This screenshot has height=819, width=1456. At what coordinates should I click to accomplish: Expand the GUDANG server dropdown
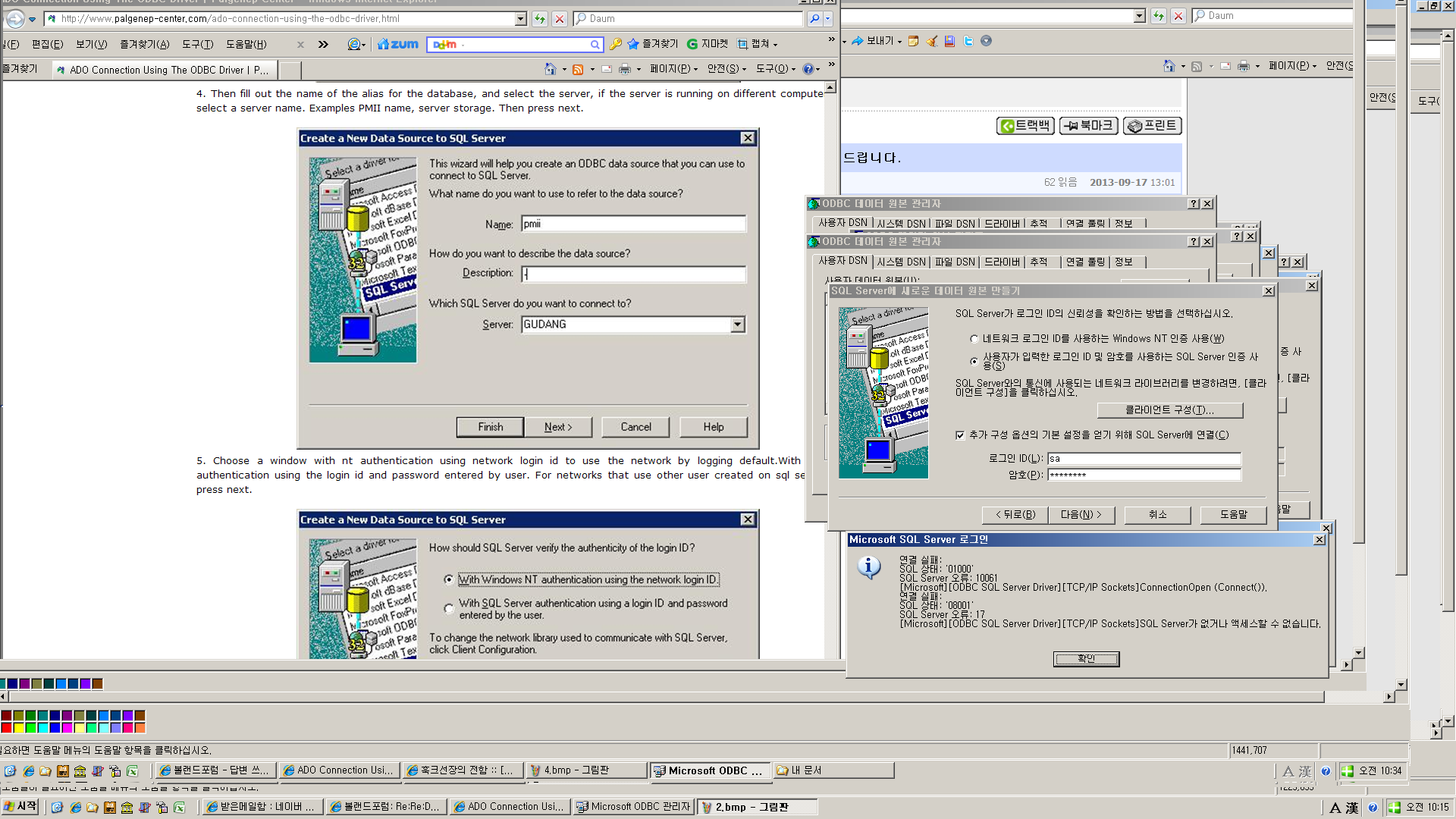(737, 325)
